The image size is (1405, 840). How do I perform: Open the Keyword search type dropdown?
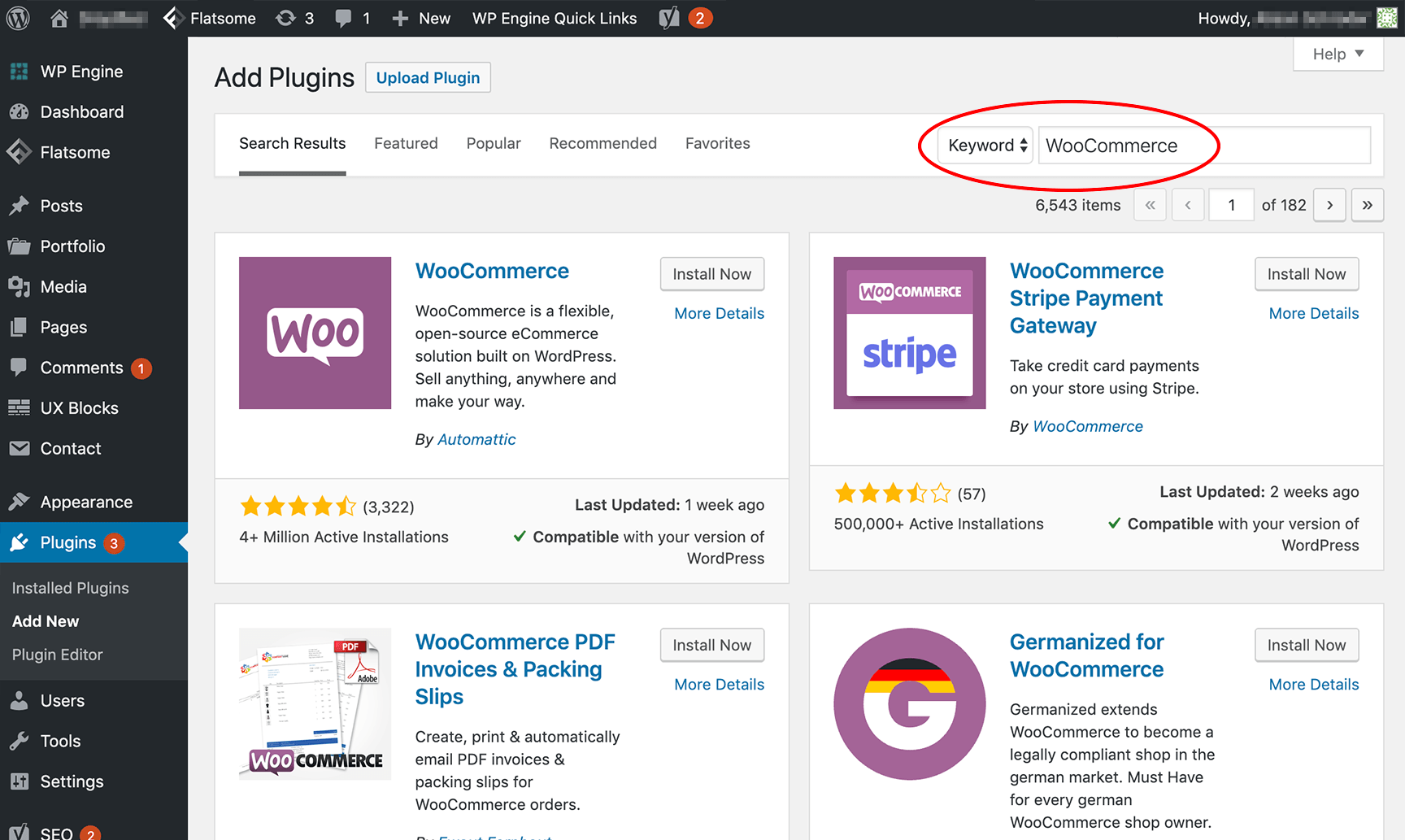click(985, 146)
